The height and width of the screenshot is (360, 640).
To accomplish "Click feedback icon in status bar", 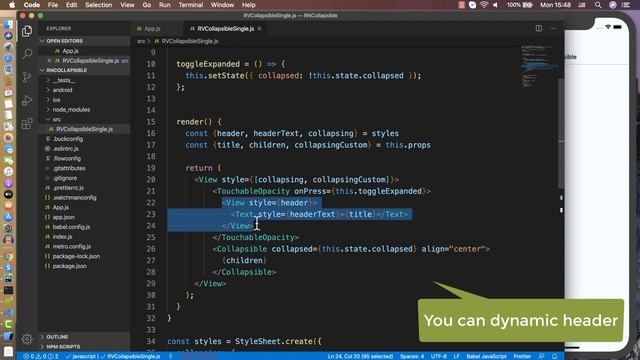I will click(x=541, y=356).
